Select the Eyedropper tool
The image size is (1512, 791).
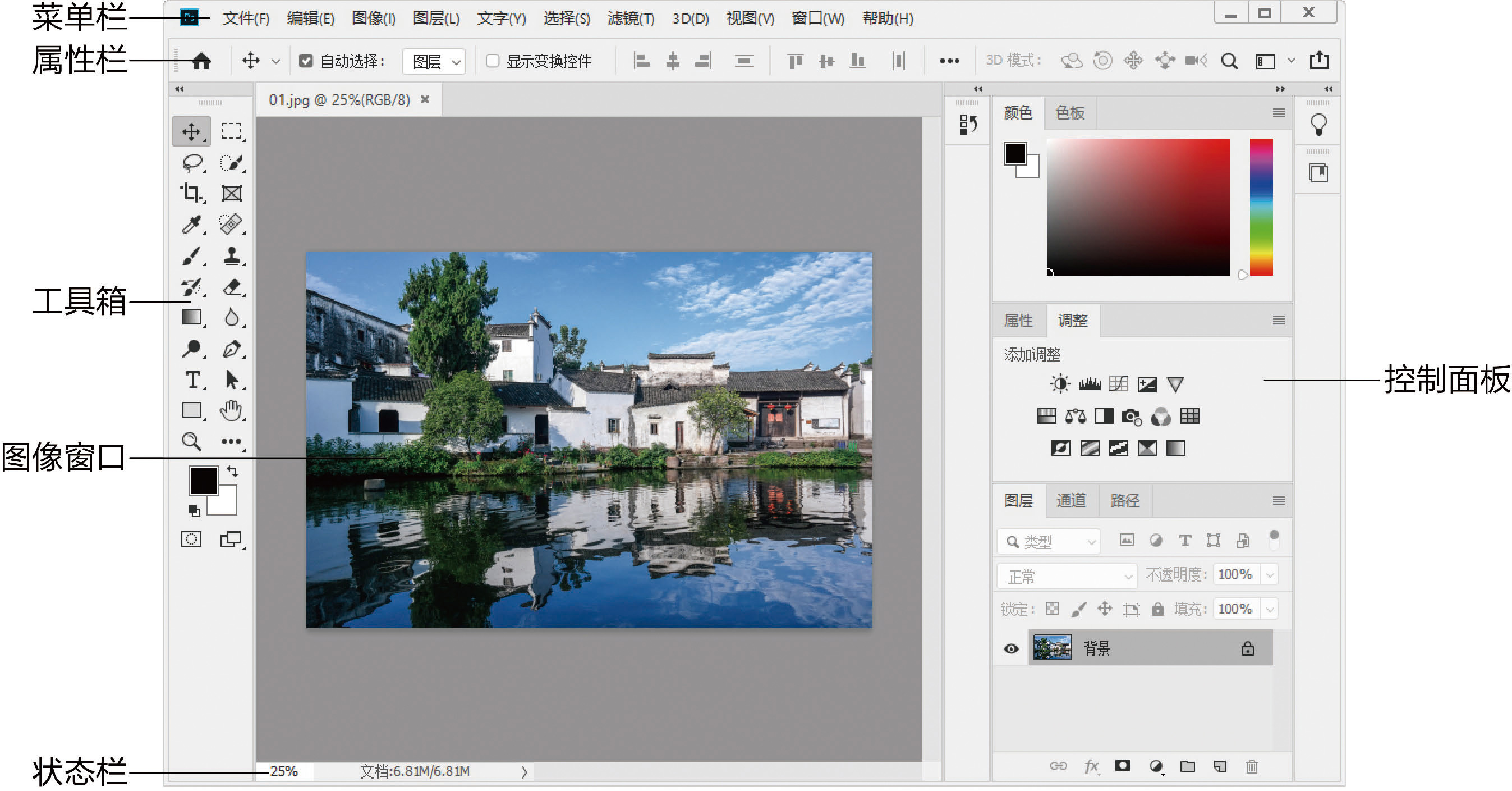point(192,225)
